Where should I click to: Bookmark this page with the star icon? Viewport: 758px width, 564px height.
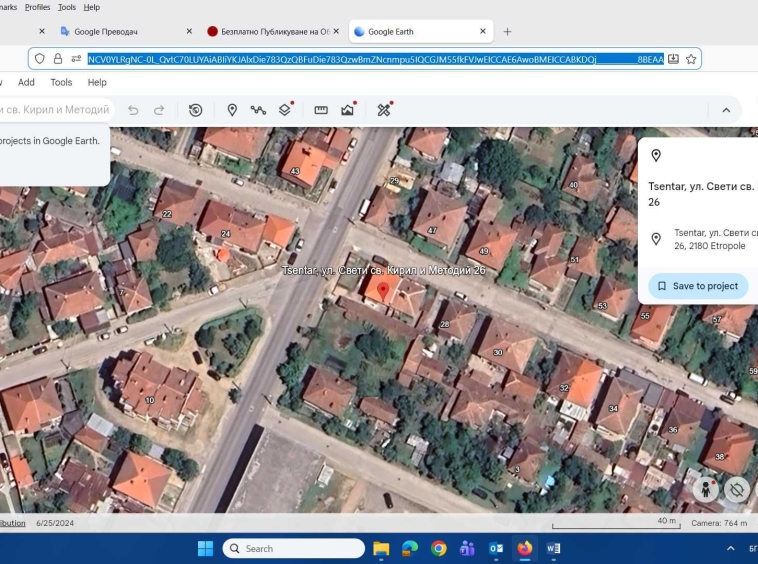pos(690,59)
